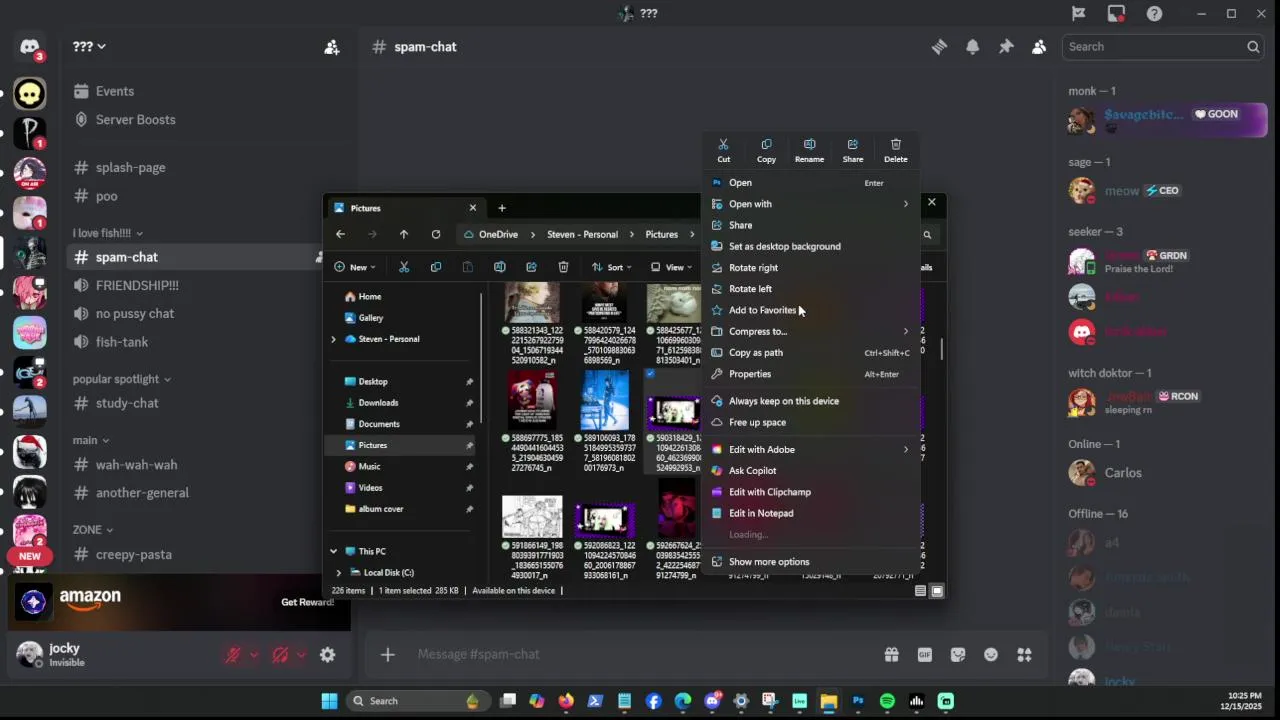Viewport: 1280px width, 720px height.
Task: Open Discord user settings gear
Action: click(327, 655)
